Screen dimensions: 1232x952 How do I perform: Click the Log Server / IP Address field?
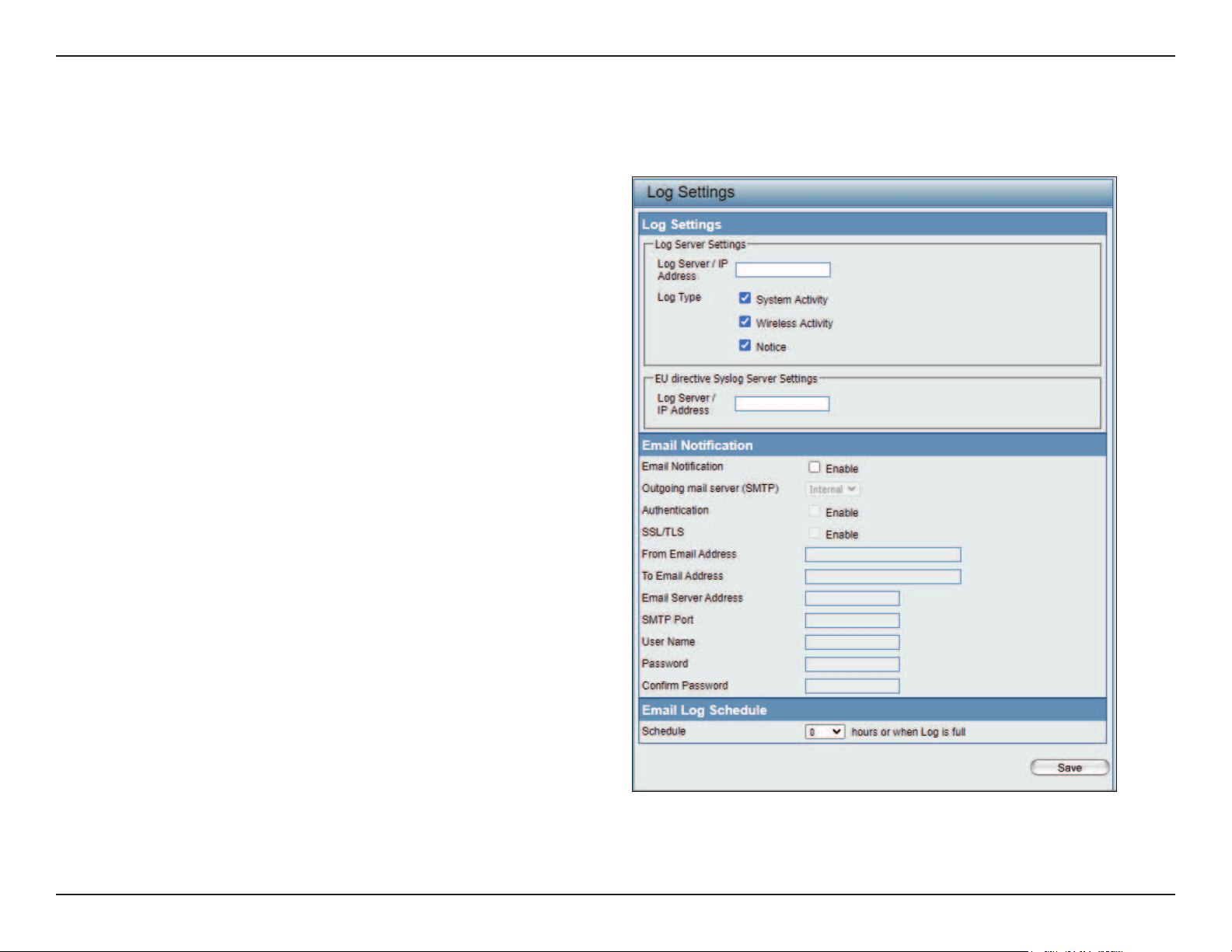[783, 270]
